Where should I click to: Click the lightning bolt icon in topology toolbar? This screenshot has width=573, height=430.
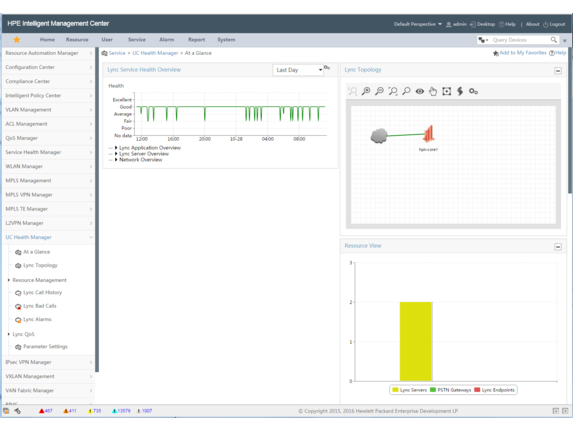[460, 91]
